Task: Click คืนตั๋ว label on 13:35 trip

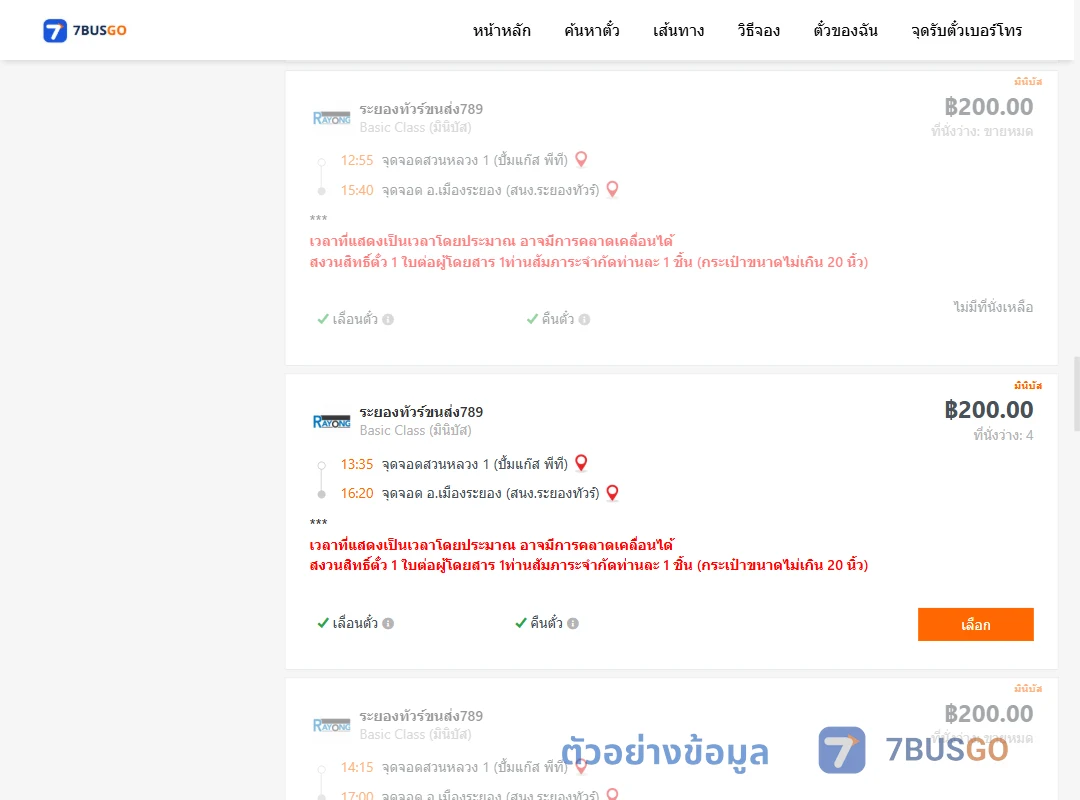Action: click(x=546, y=623)
